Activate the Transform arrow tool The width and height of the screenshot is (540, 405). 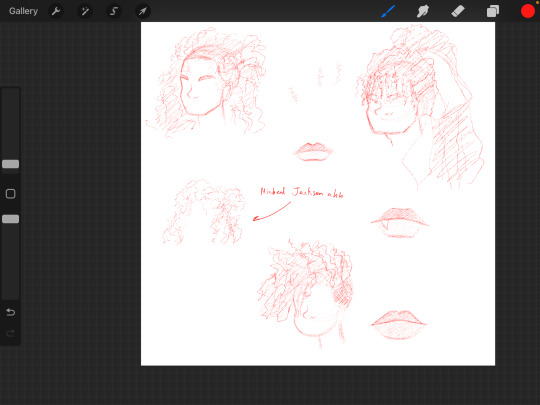tap(143, 11)
